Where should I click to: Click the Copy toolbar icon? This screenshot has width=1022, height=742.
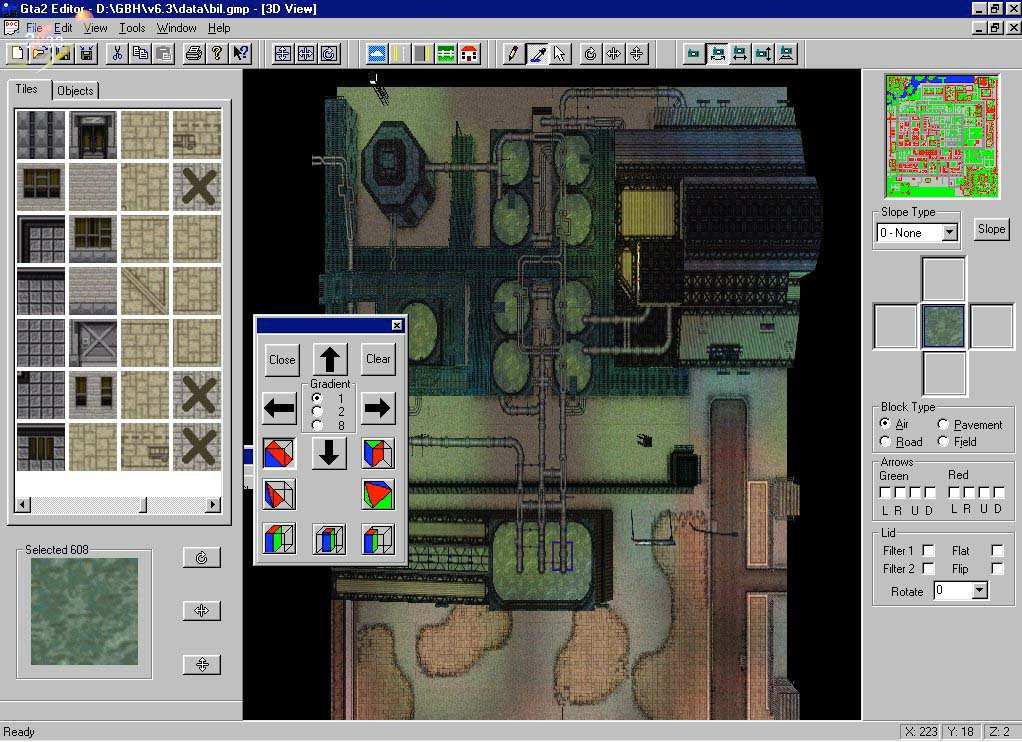140,53
